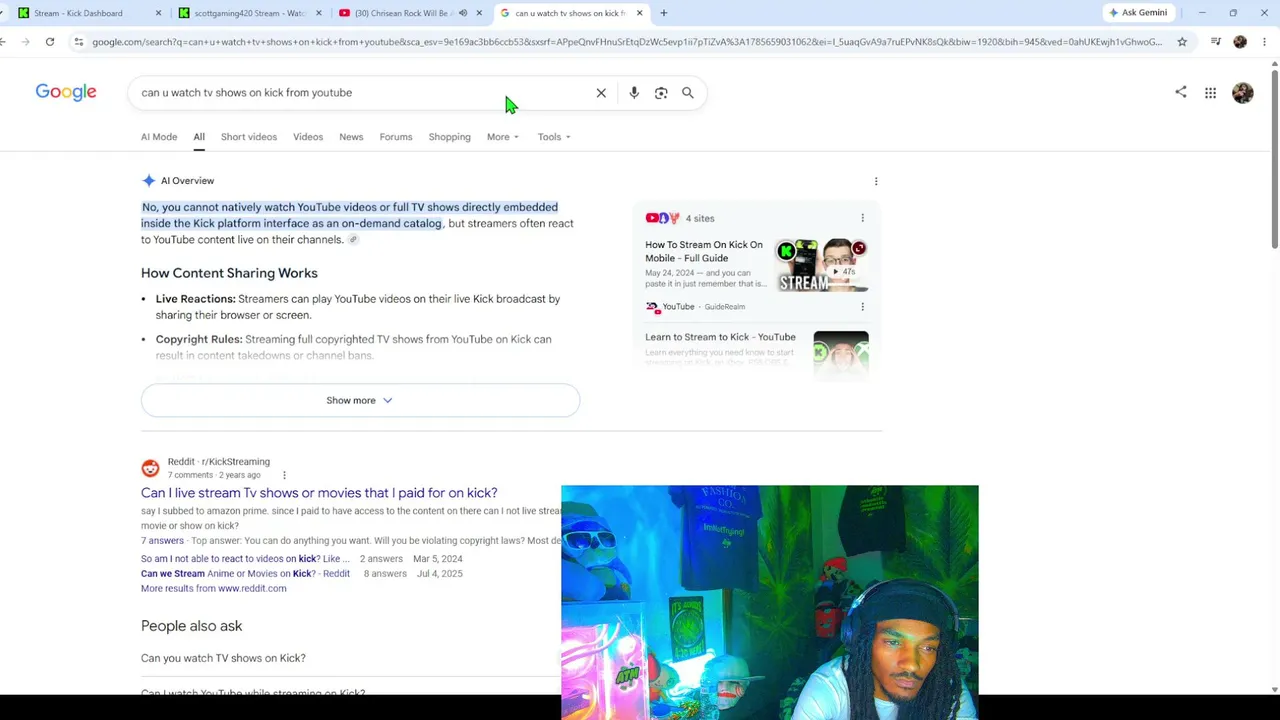Open the '7 answers' link
The width and height of the screenshot is (1280, 720).
point(162,541)
